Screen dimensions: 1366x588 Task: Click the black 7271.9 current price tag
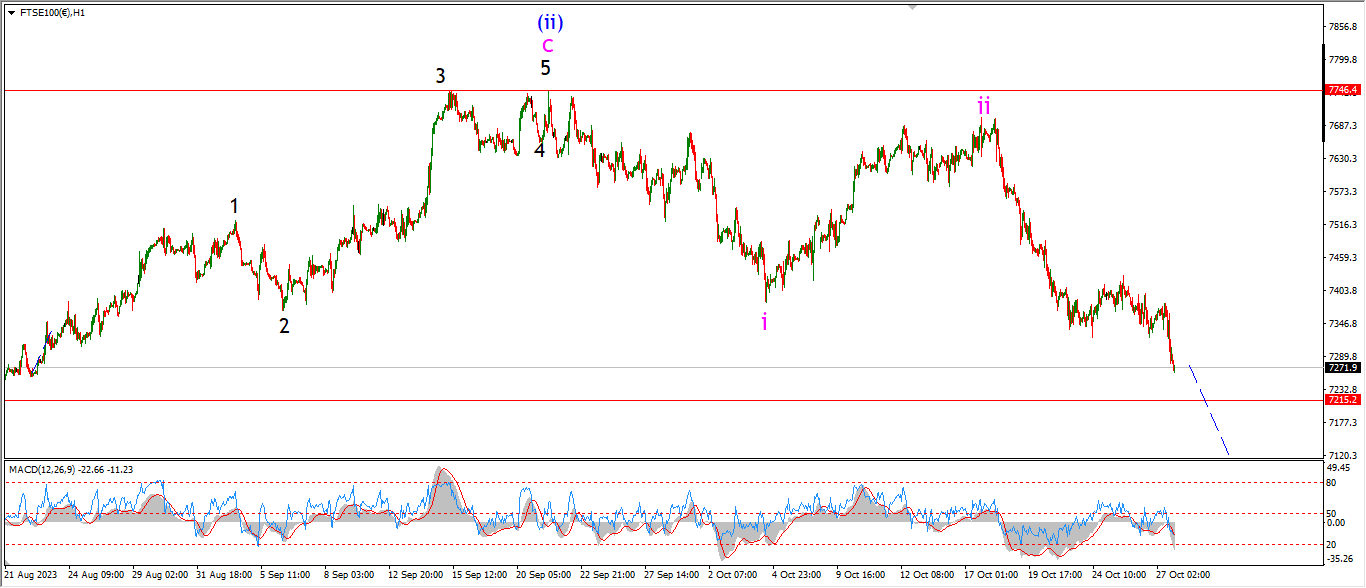[1342, 368]
